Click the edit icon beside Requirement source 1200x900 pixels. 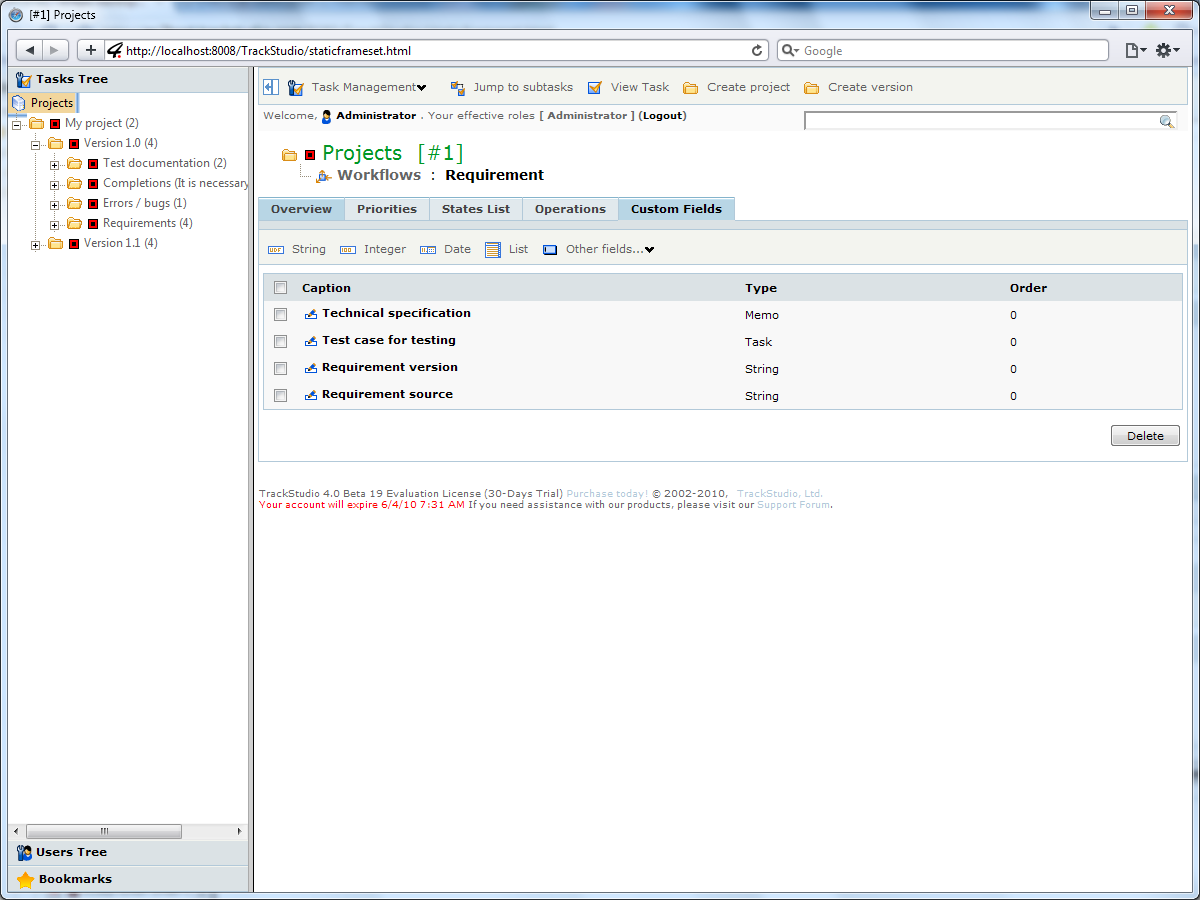pos(311,395)
